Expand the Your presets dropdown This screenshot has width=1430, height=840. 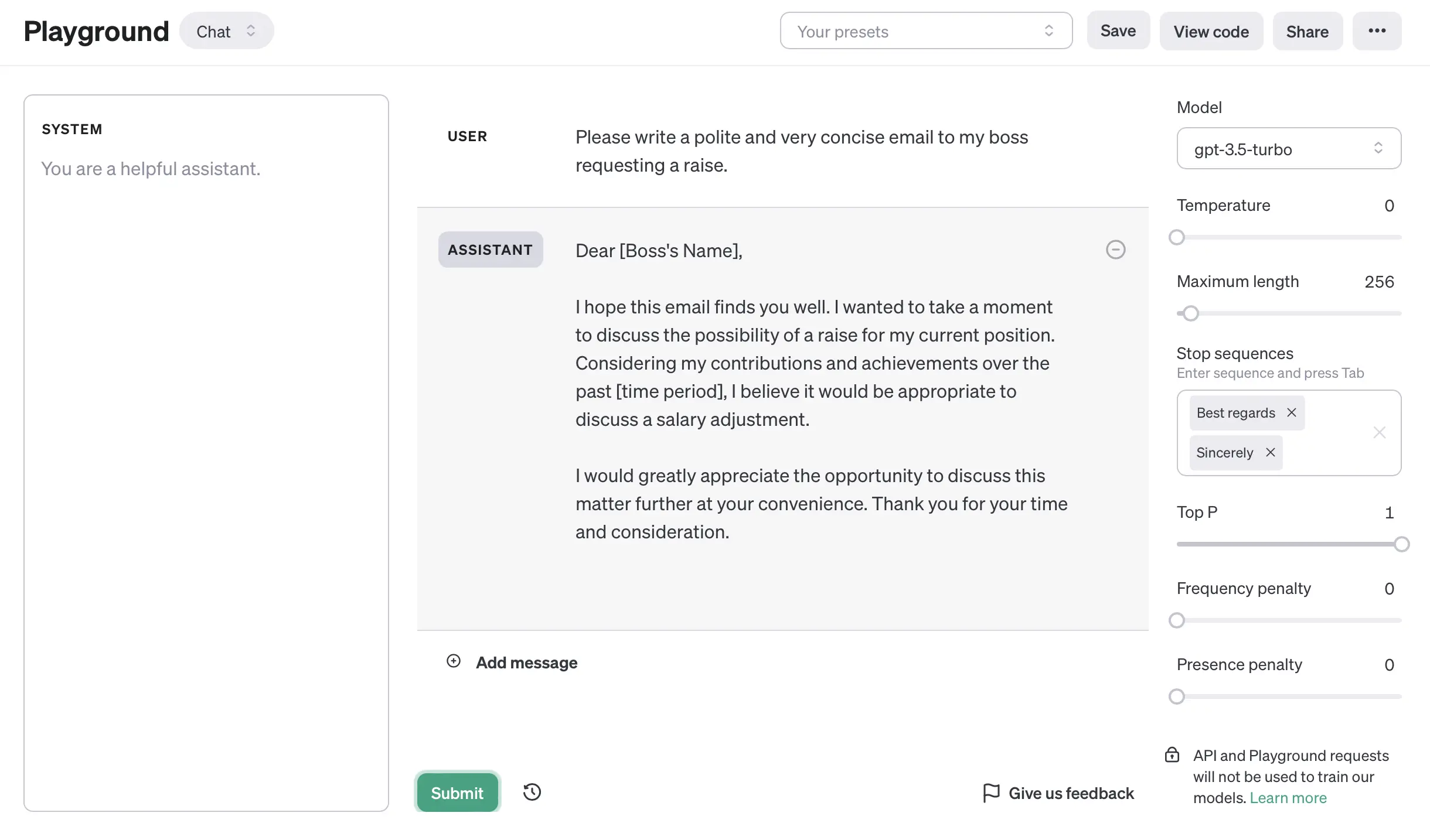pos(926,31)
